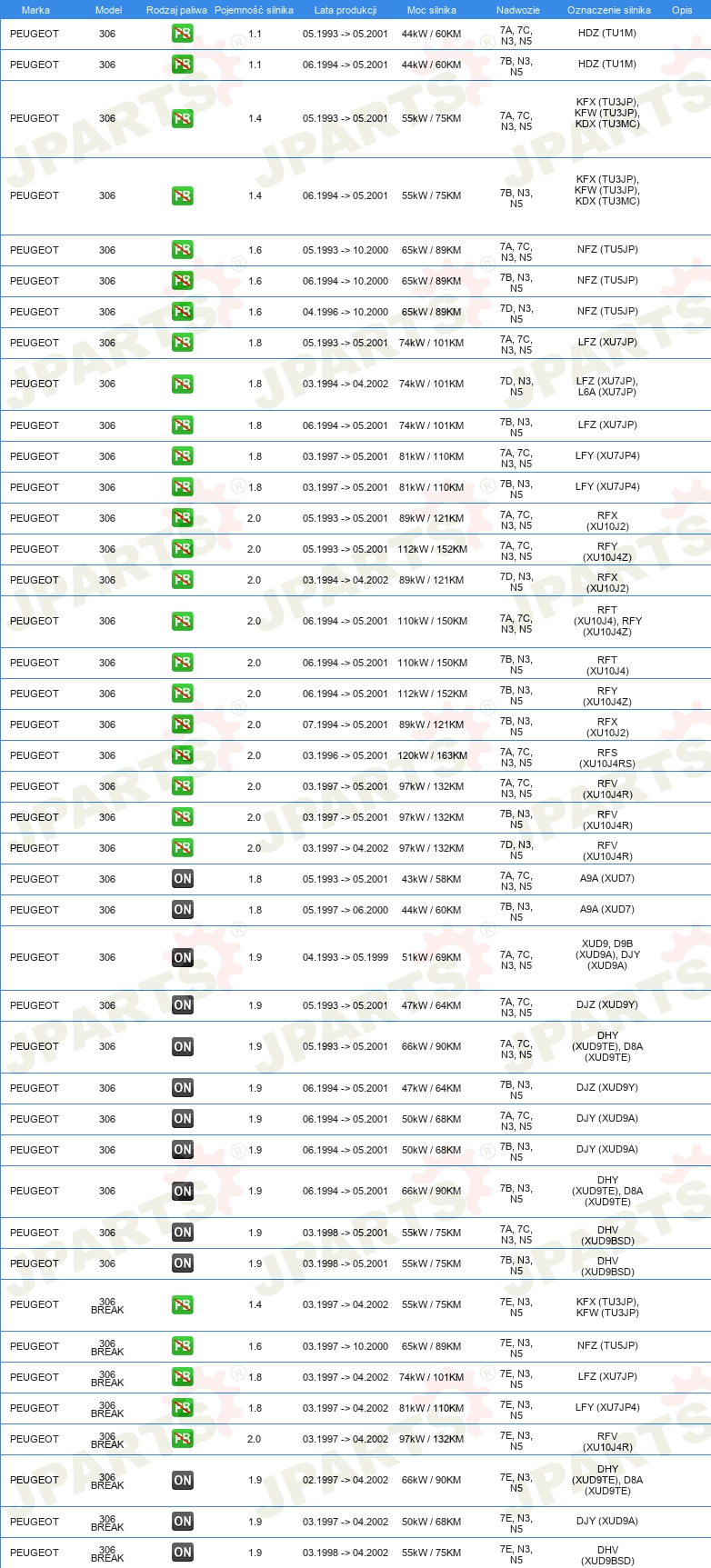The image size is (711, 1568).
Task: Select the ON icon in the DJZ row with body 7A, 7C
Action: click(183, 1005)
